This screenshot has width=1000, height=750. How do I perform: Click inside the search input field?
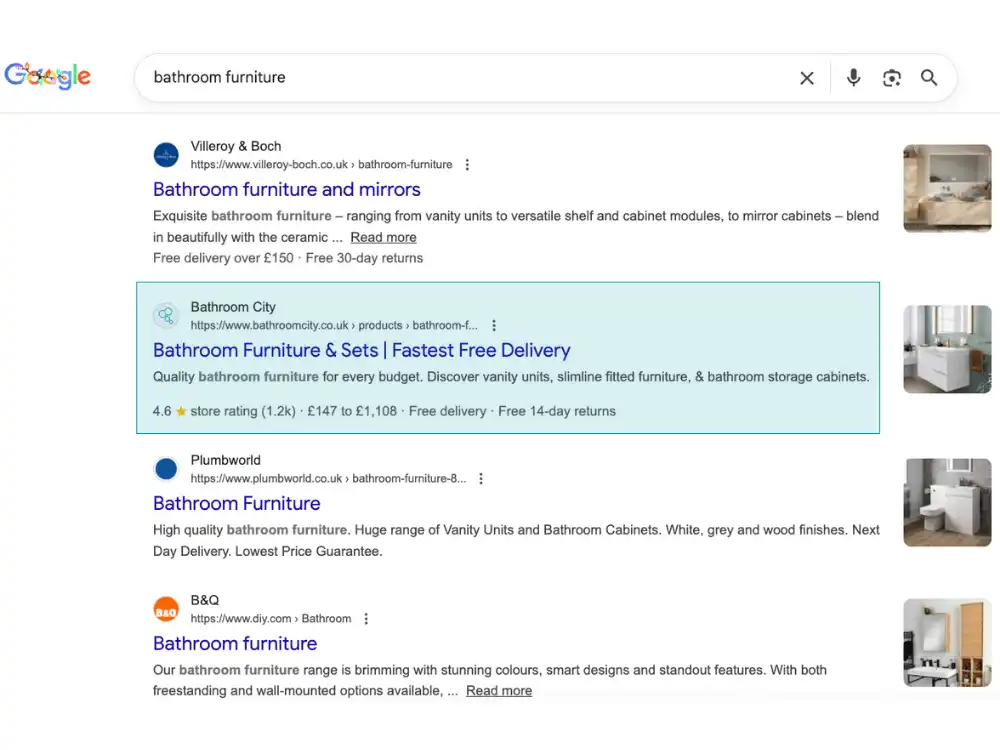pyautogui.click(x=400, y=77)
